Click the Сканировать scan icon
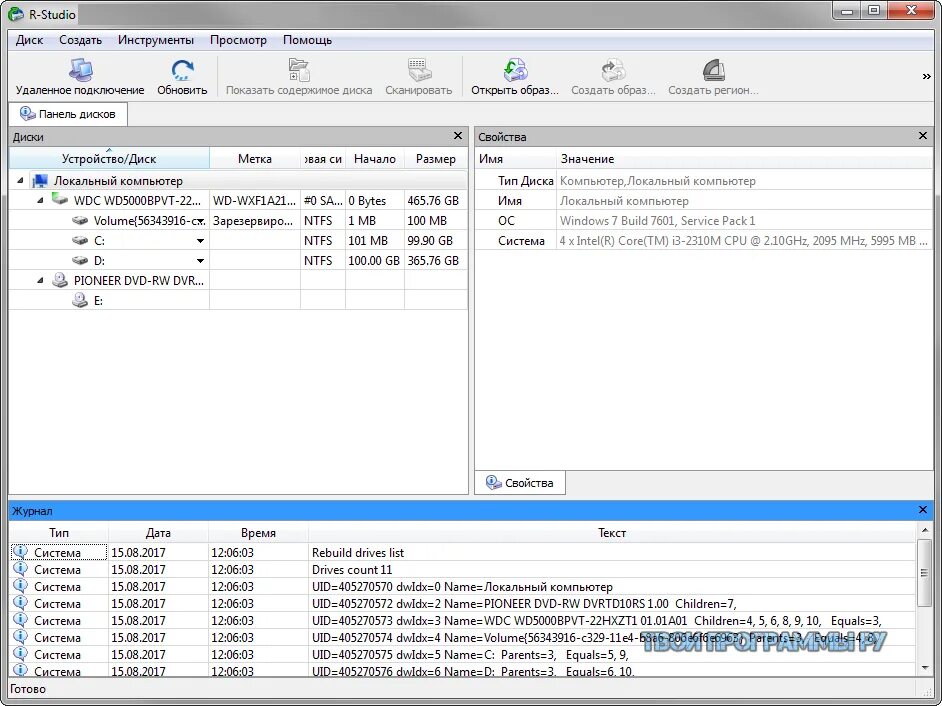The height and width of the screenshot is (706, 942). [419, 70]
